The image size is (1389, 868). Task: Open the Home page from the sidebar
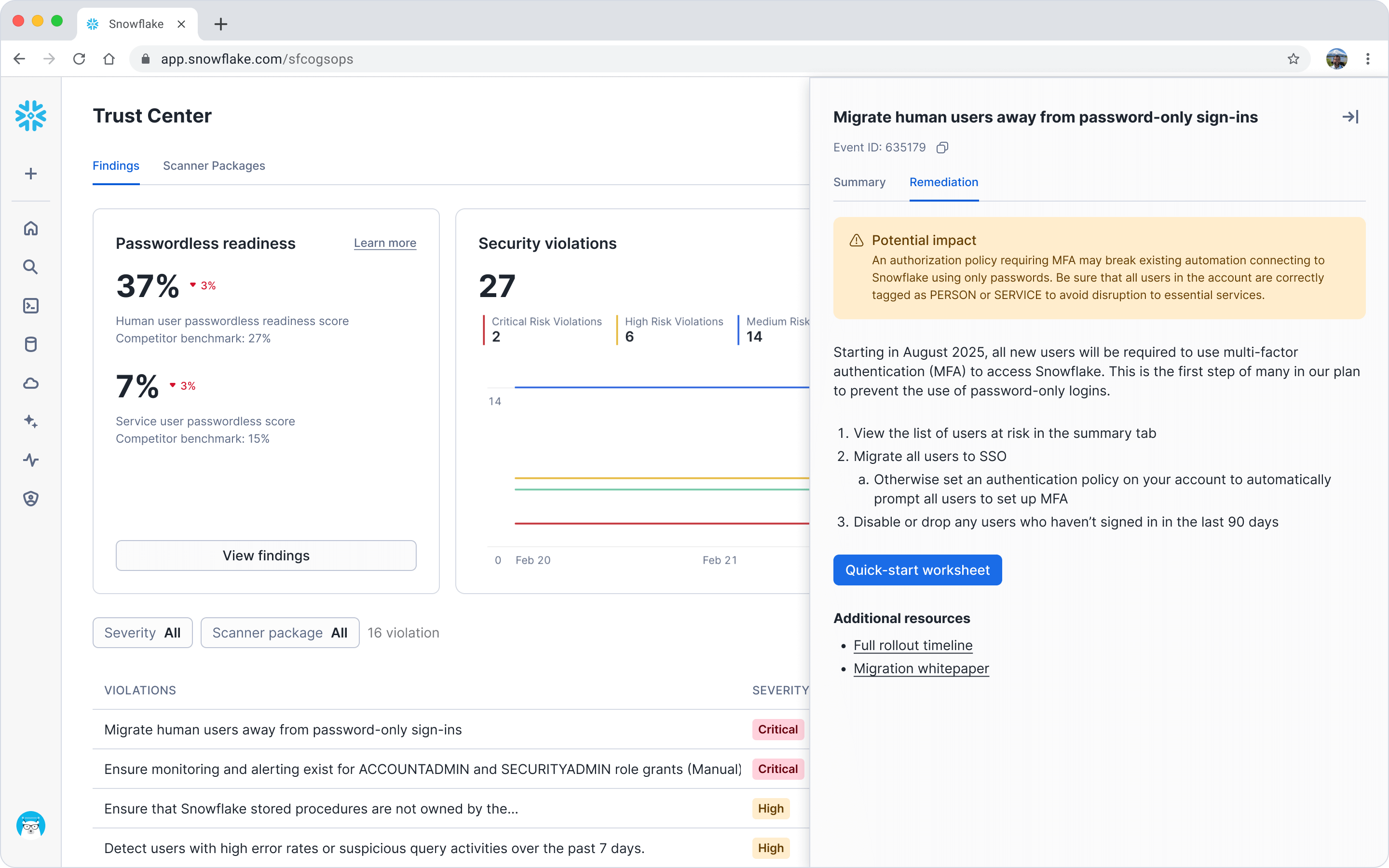31,228
